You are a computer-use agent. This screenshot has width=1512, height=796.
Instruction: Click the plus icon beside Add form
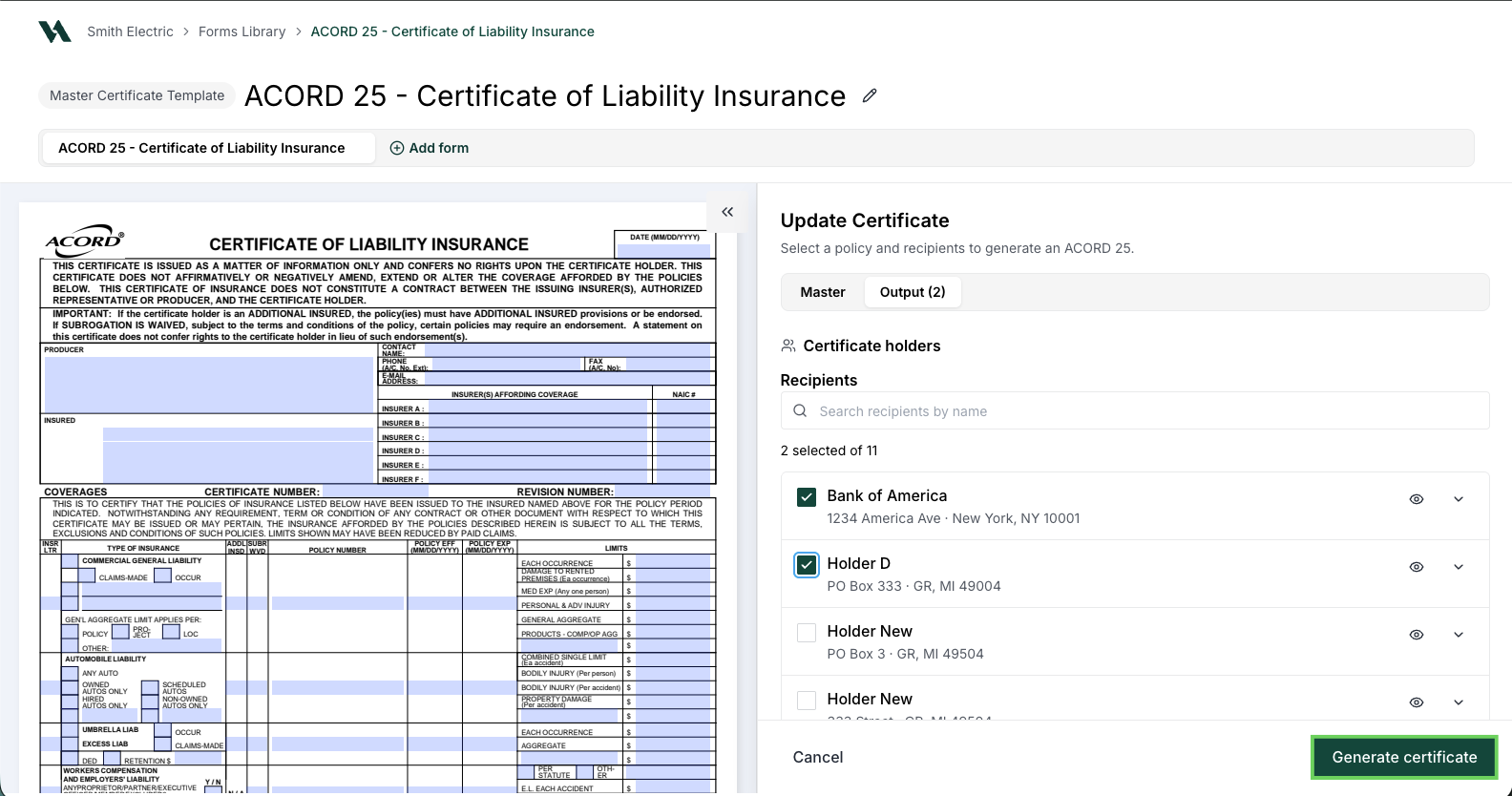397,148
